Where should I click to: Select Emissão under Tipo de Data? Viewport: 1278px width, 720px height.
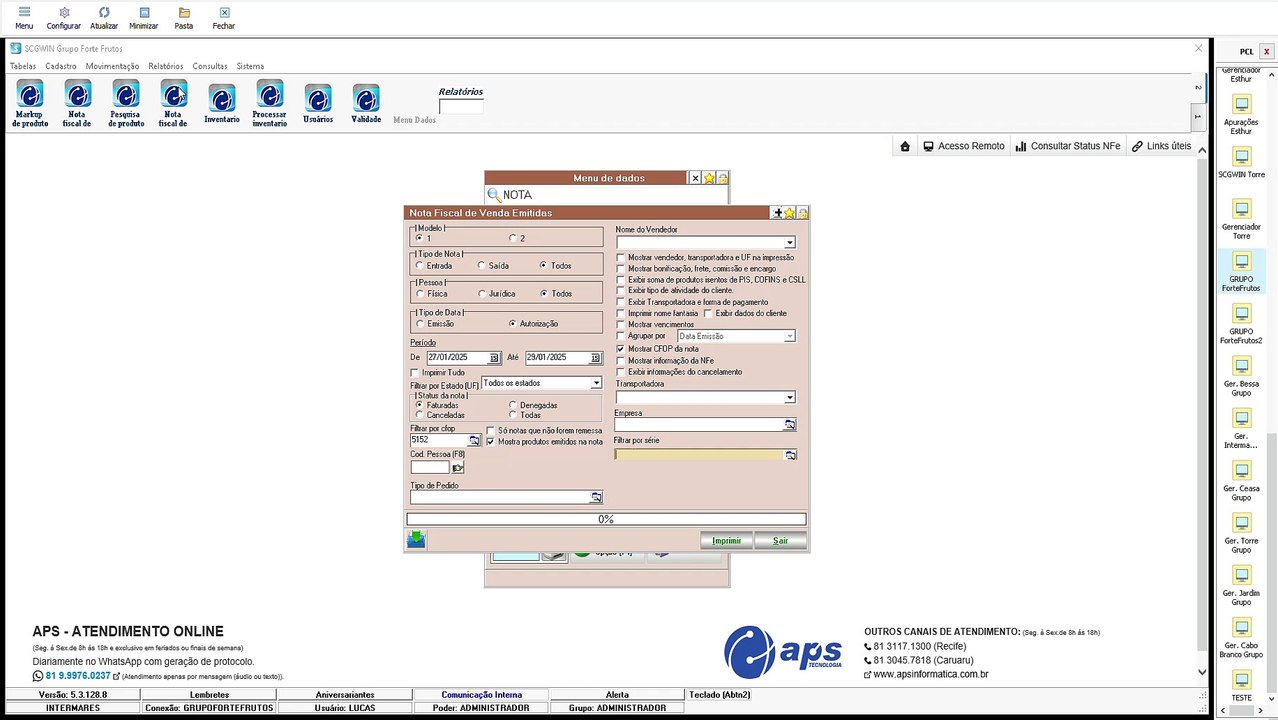click(420, 324)
